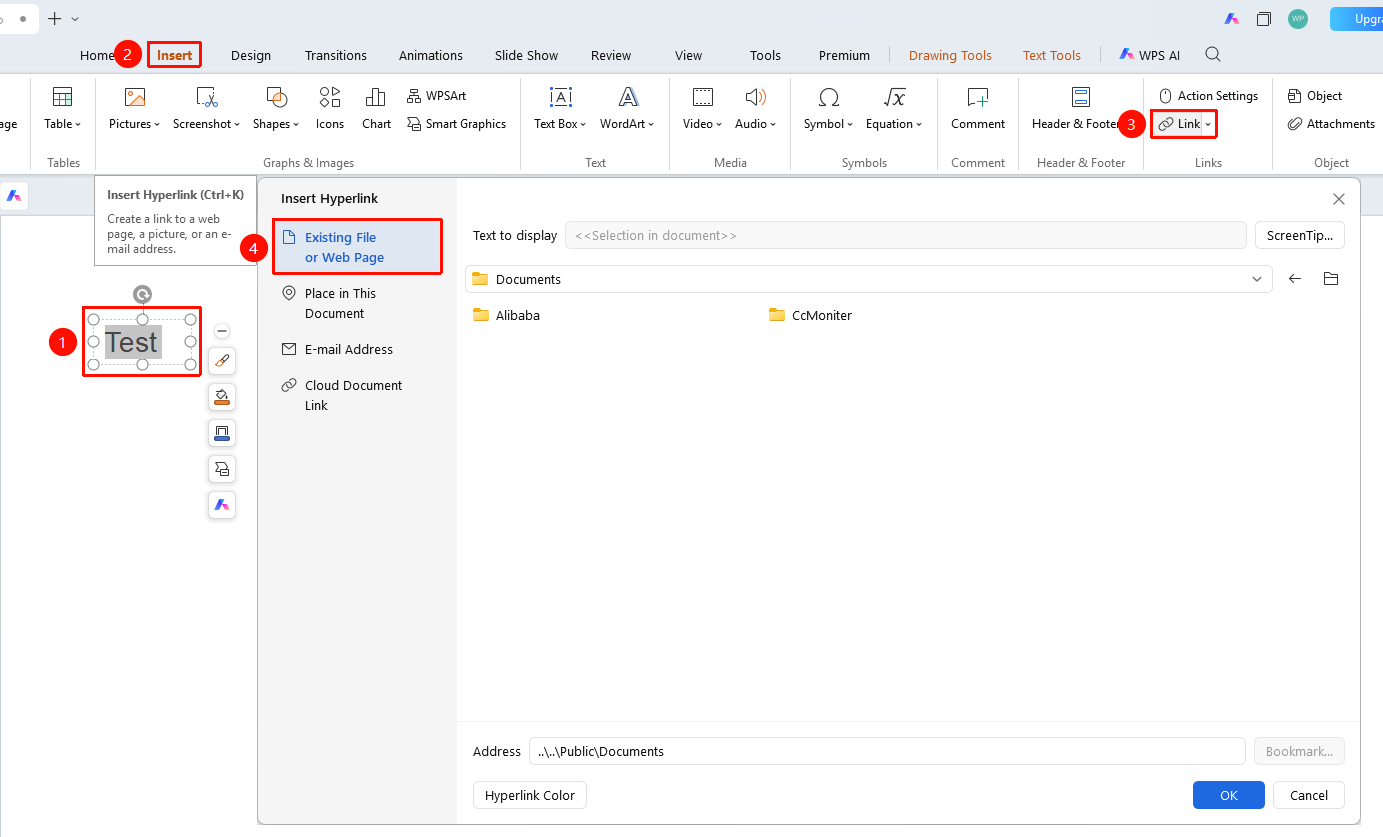Insert Audio into the slide

(756, 109)
